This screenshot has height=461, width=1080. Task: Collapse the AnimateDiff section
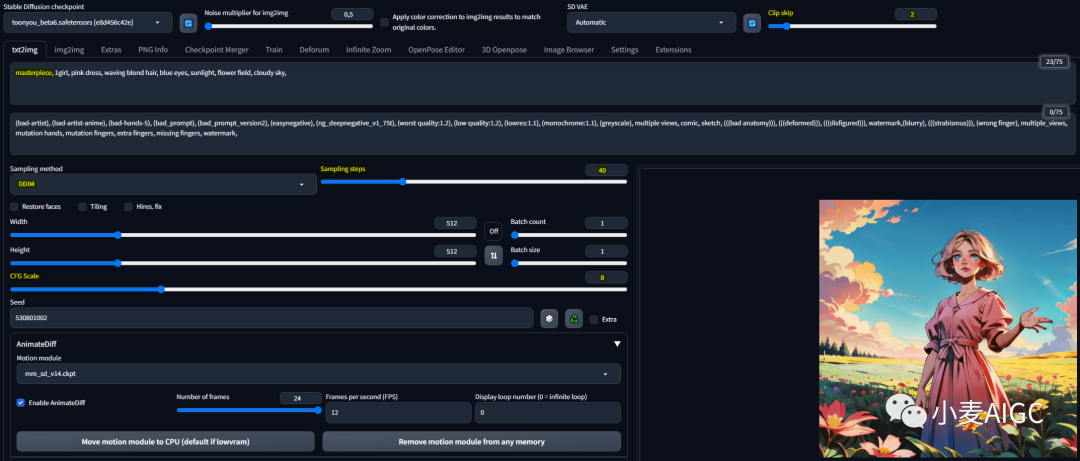tap(617, 343)
